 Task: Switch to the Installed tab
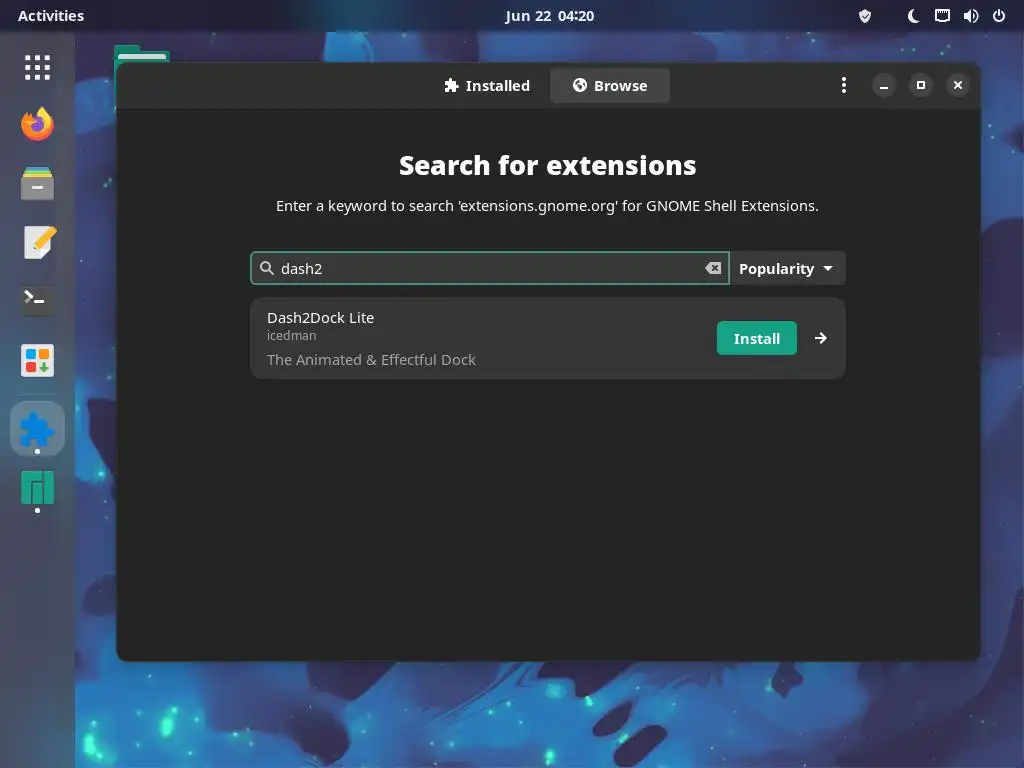point(487,86)
